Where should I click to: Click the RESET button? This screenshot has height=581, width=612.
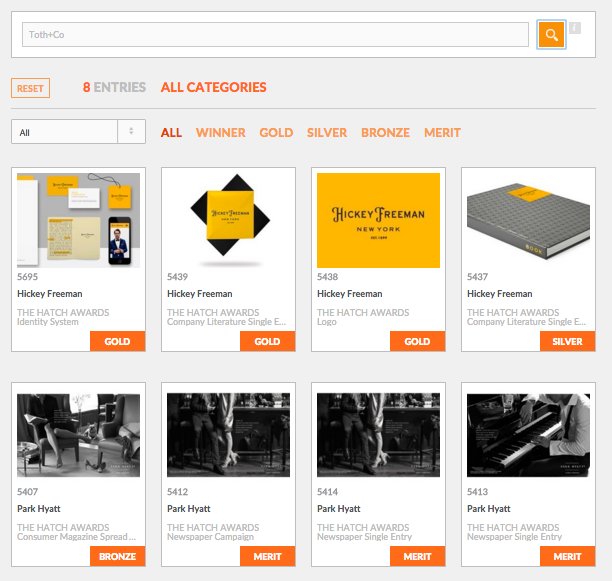30,88
